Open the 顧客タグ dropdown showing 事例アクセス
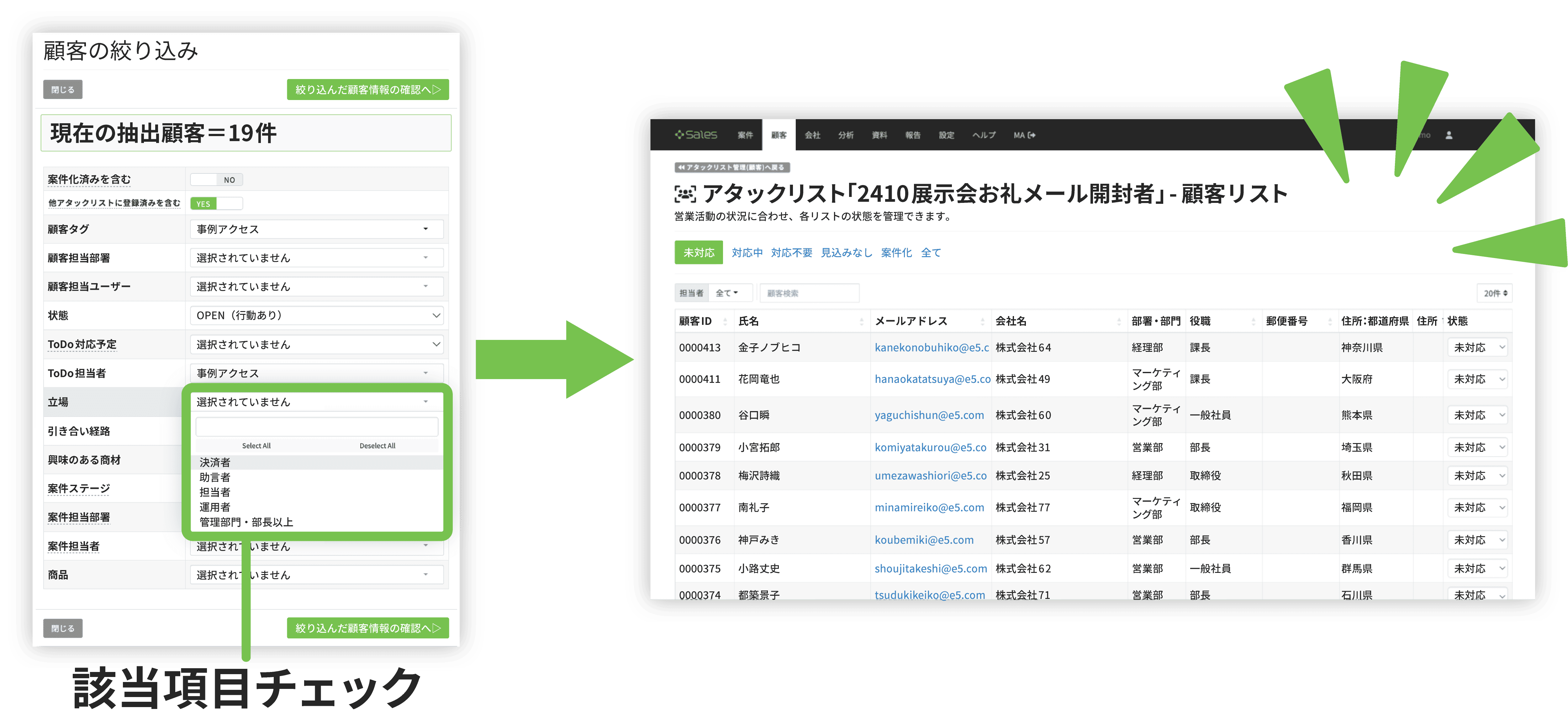Screen dimensions: 1568x719 316,229
